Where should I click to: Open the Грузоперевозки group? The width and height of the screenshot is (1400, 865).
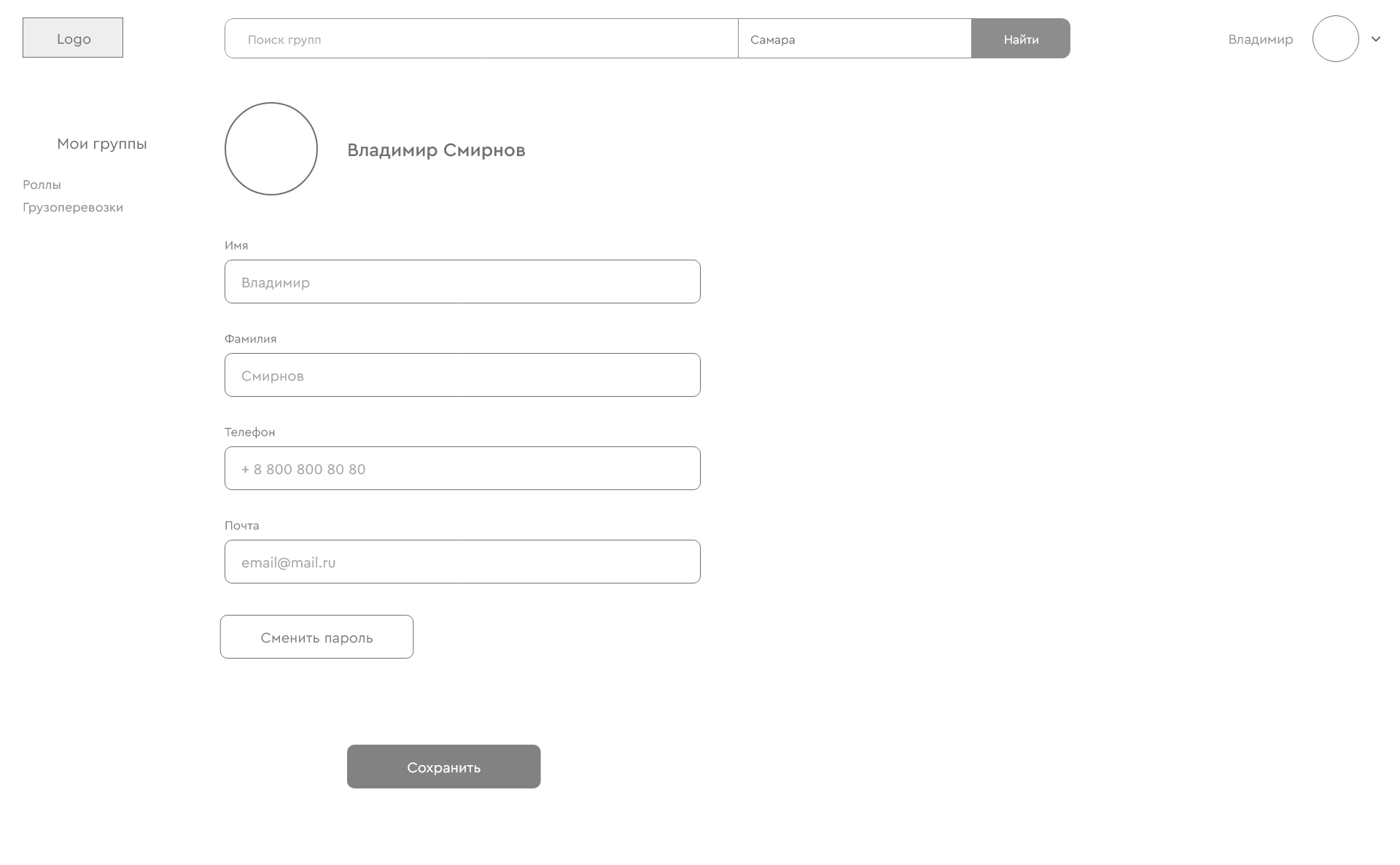coord(73,207)
